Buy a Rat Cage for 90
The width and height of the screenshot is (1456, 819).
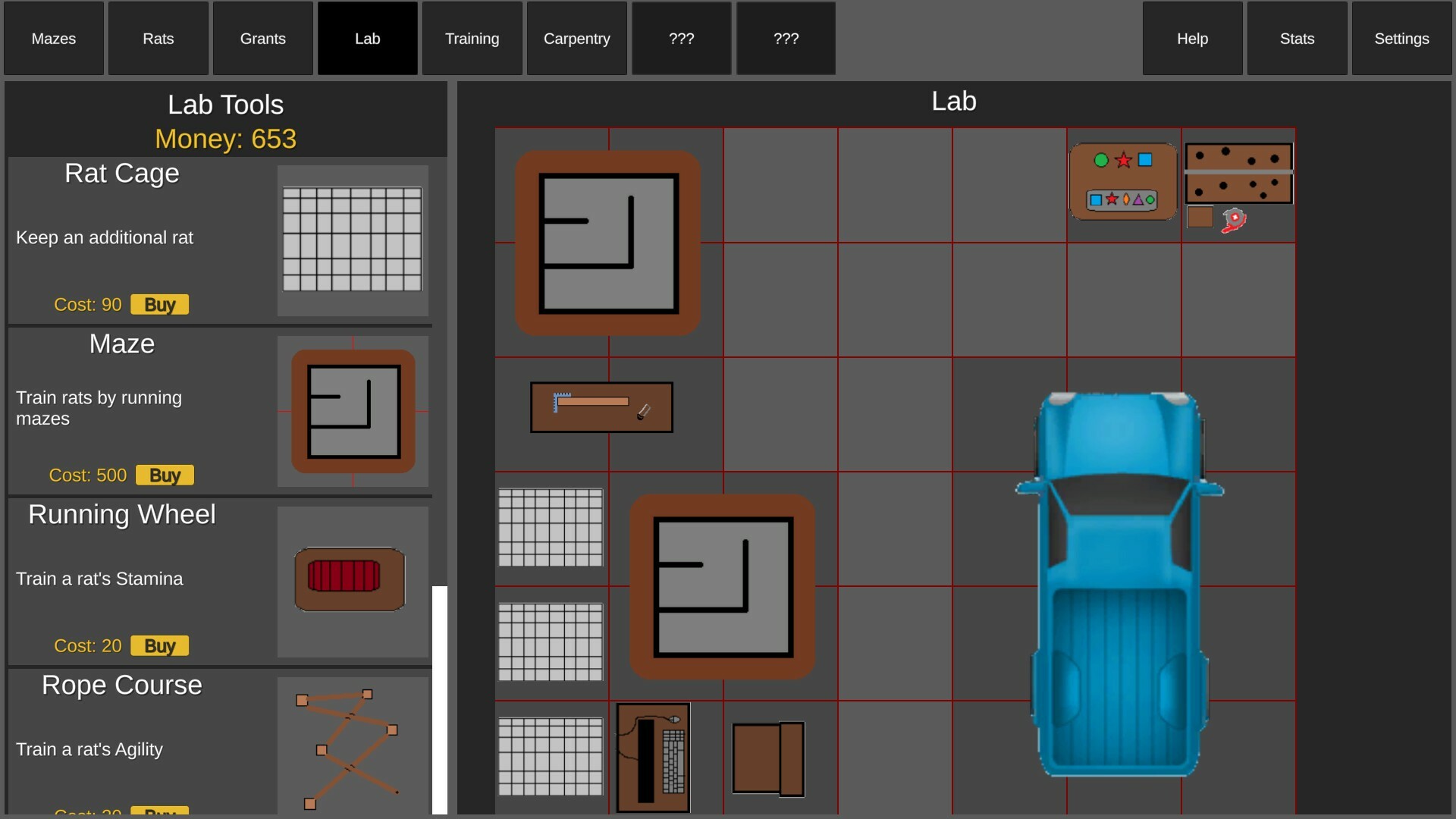159,304
